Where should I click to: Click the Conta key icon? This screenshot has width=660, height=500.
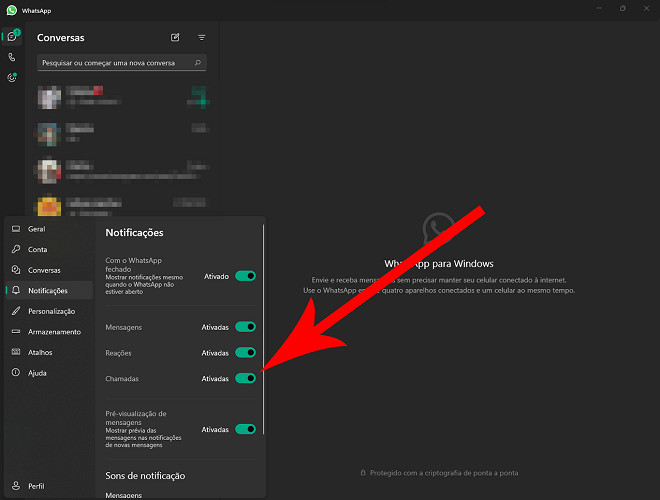point(16,249)
